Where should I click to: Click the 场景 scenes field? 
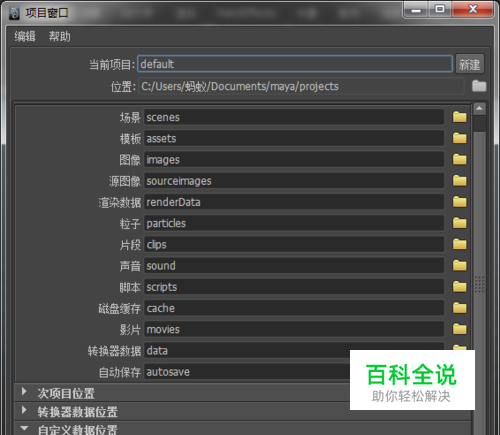pyautogui.click(x=294, y=117)
